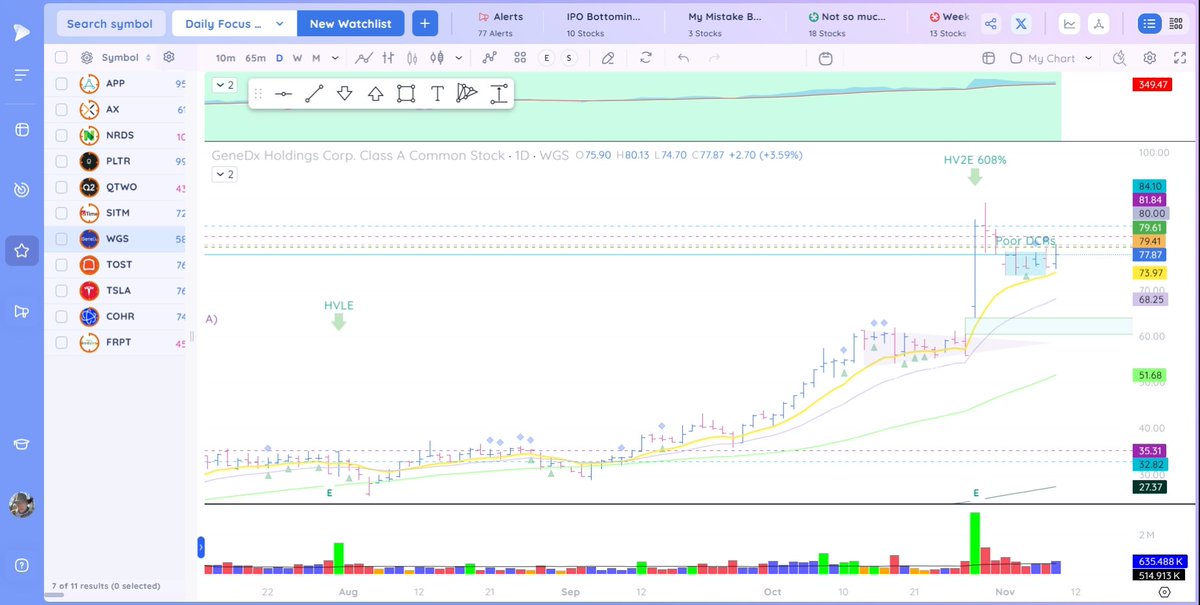This screenshot has width=1200, height=605.
Task: Open the sidebar hamburger menu
Action: (x=21, y=75)
